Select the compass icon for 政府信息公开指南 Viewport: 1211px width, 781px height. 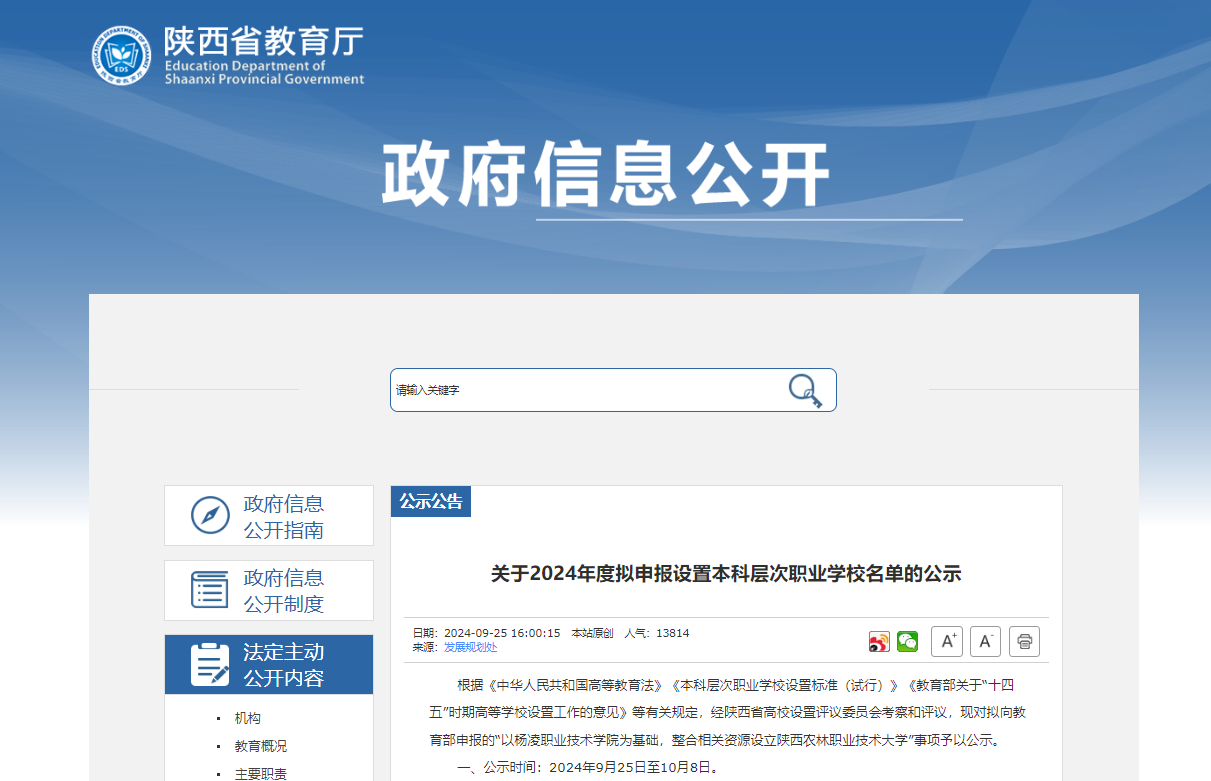208,515
